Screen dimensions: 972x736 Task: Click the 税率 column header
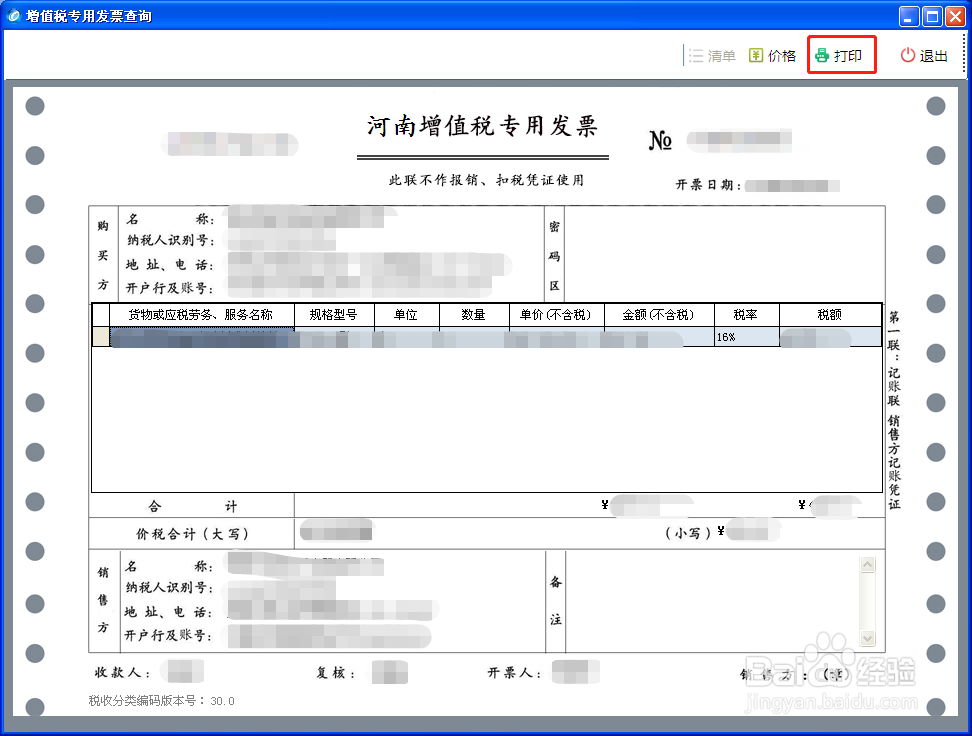tap(746, 314)
